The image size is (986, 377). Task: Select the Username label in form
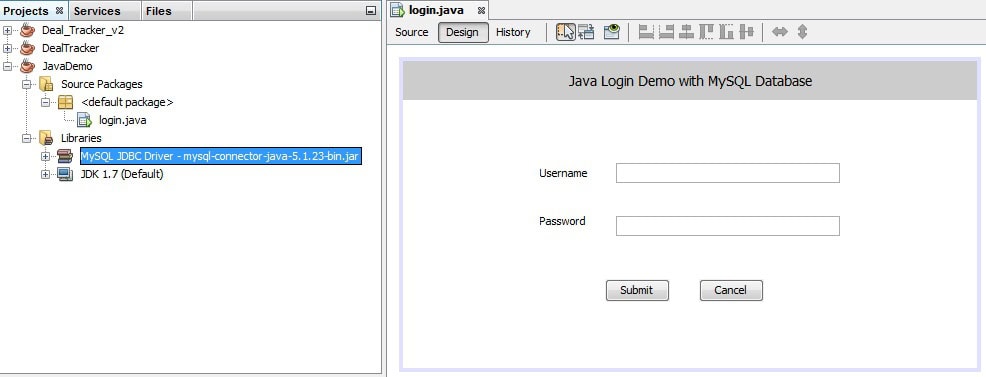click(x=563, y=173)
